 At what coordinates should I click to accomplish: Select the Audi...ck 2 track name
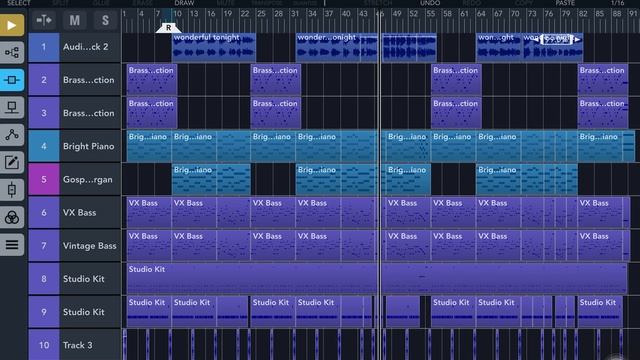pyautogui.click(x=85, y=47)
